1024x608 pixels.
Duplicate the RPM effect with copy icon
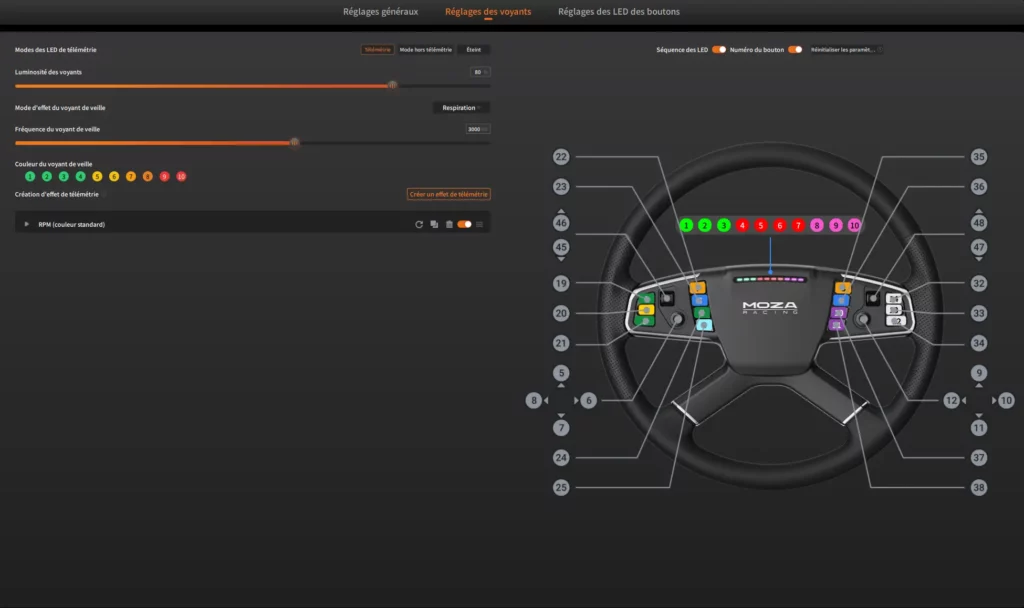(434, 224)
